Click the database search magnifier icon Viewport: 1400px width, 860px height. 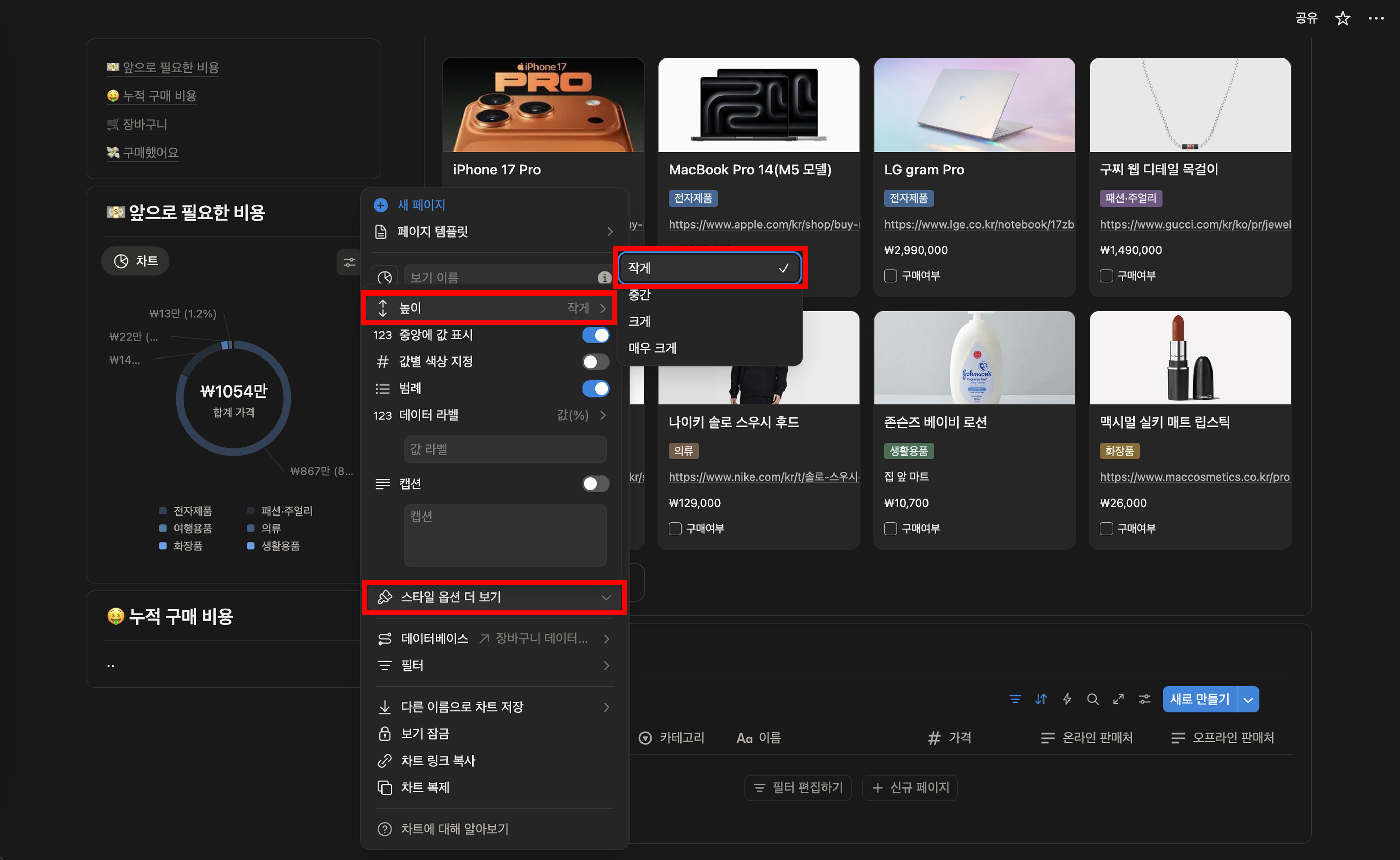1092,700
